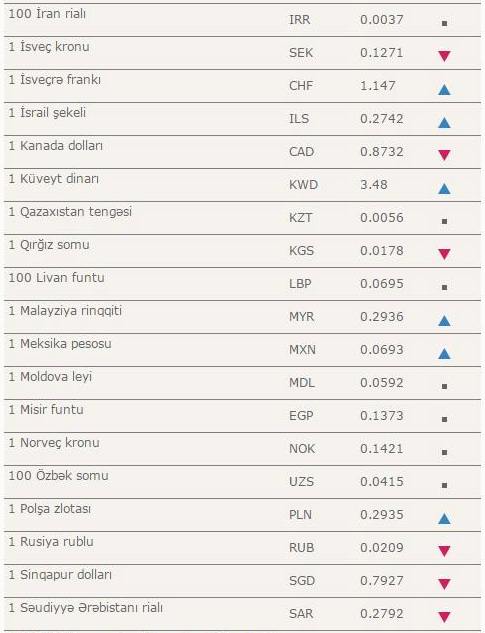Click the blue up arrow beside ILS

444,122
